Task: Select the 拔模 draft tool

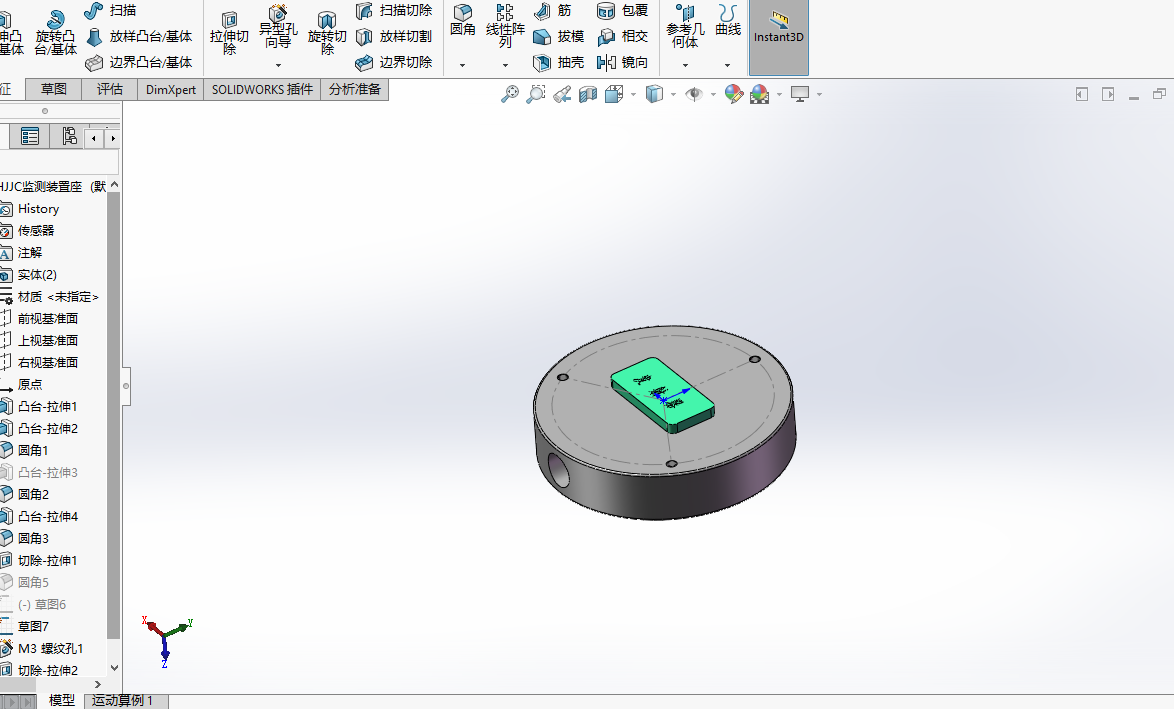Action: click(x=559, y=37)
